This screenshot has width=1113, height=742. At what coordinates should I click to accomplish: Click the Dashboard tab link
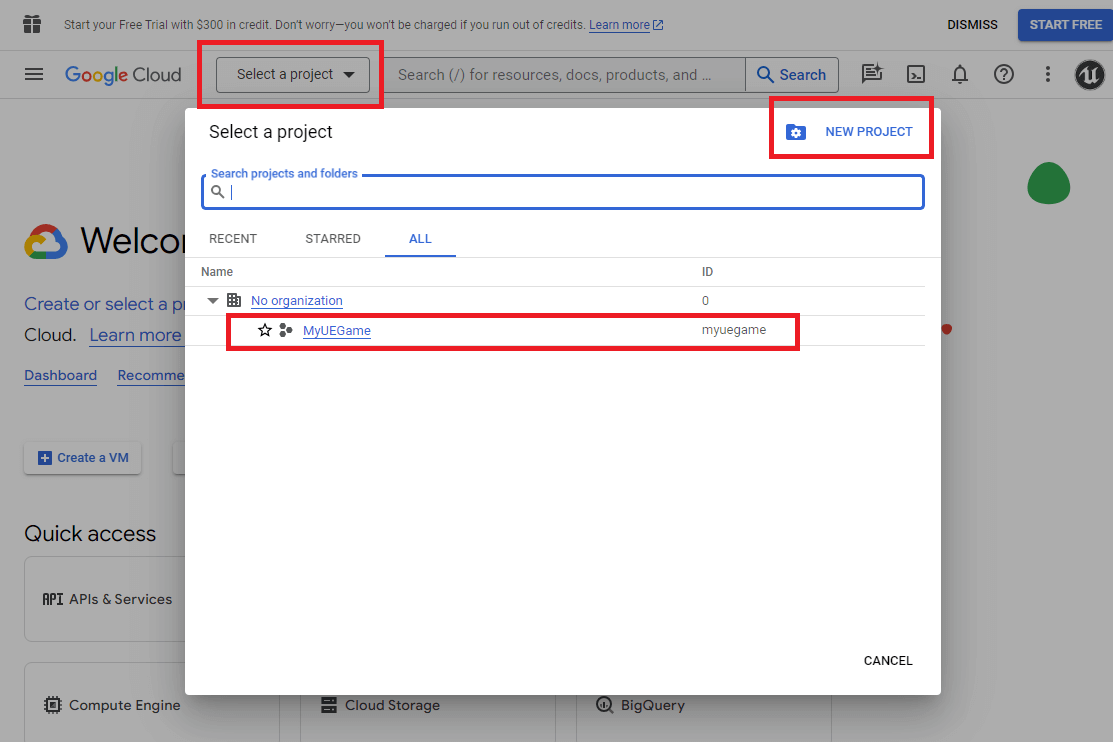(x=60, y=376)
